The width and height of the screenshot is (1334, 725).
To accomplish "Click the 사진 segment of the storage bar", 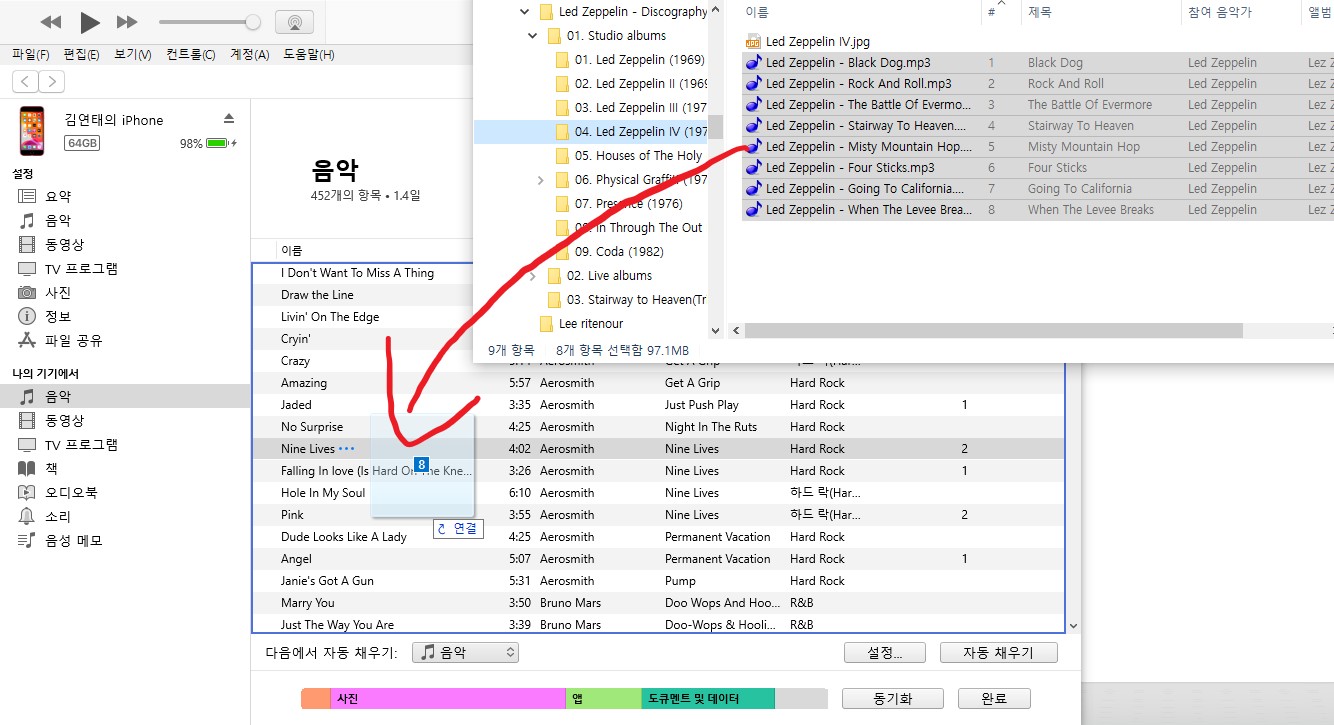I will [x=447, y=699].
